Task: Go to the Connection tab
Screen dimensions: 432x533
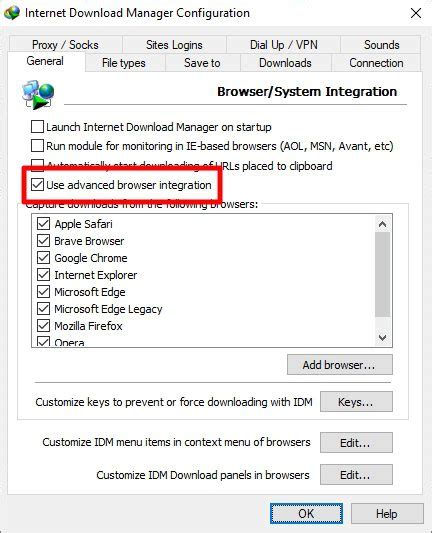Action: point(376,63)
